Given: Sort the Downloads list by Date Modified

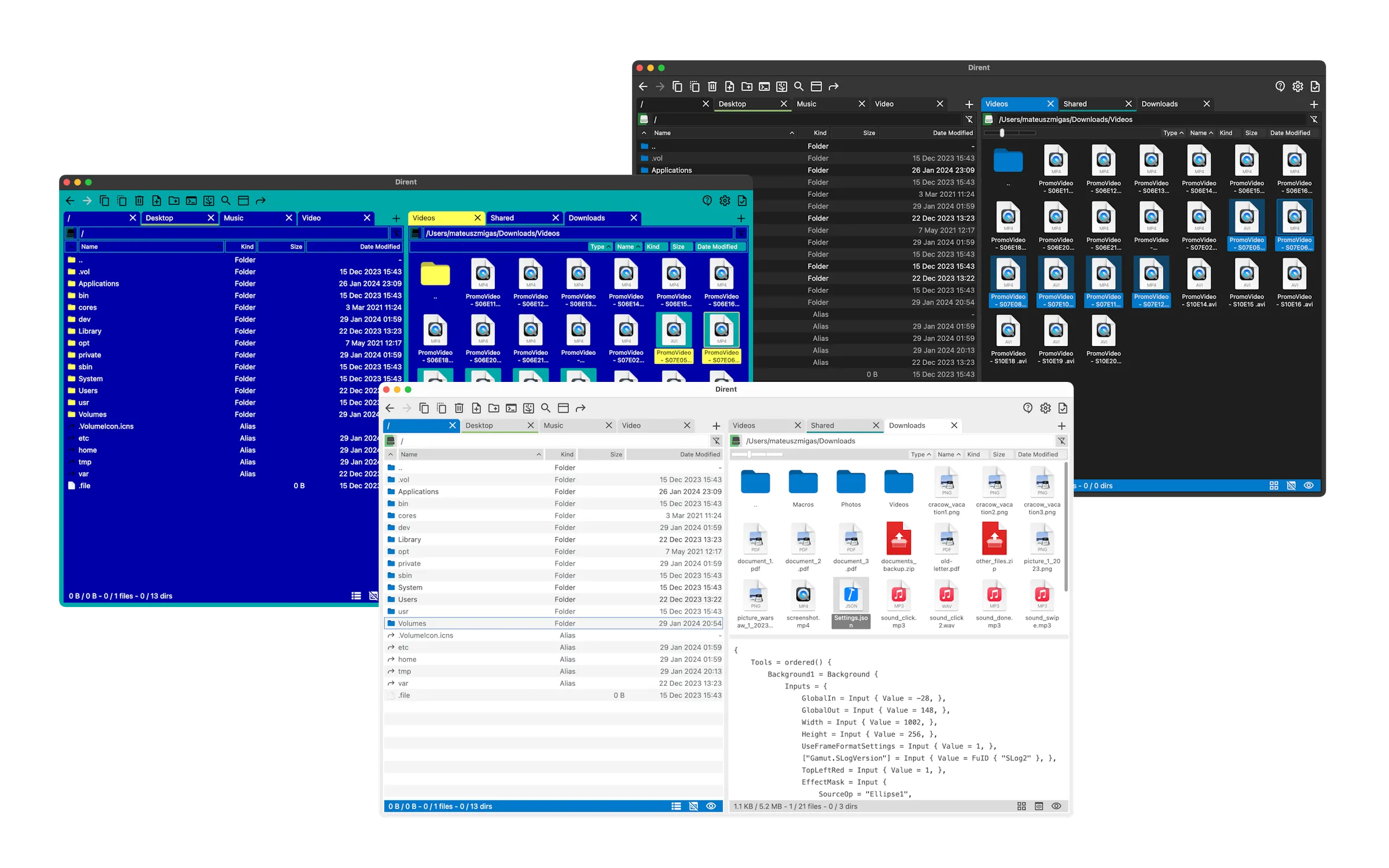Looking at the screenshot, I should tap(1040, 455).
